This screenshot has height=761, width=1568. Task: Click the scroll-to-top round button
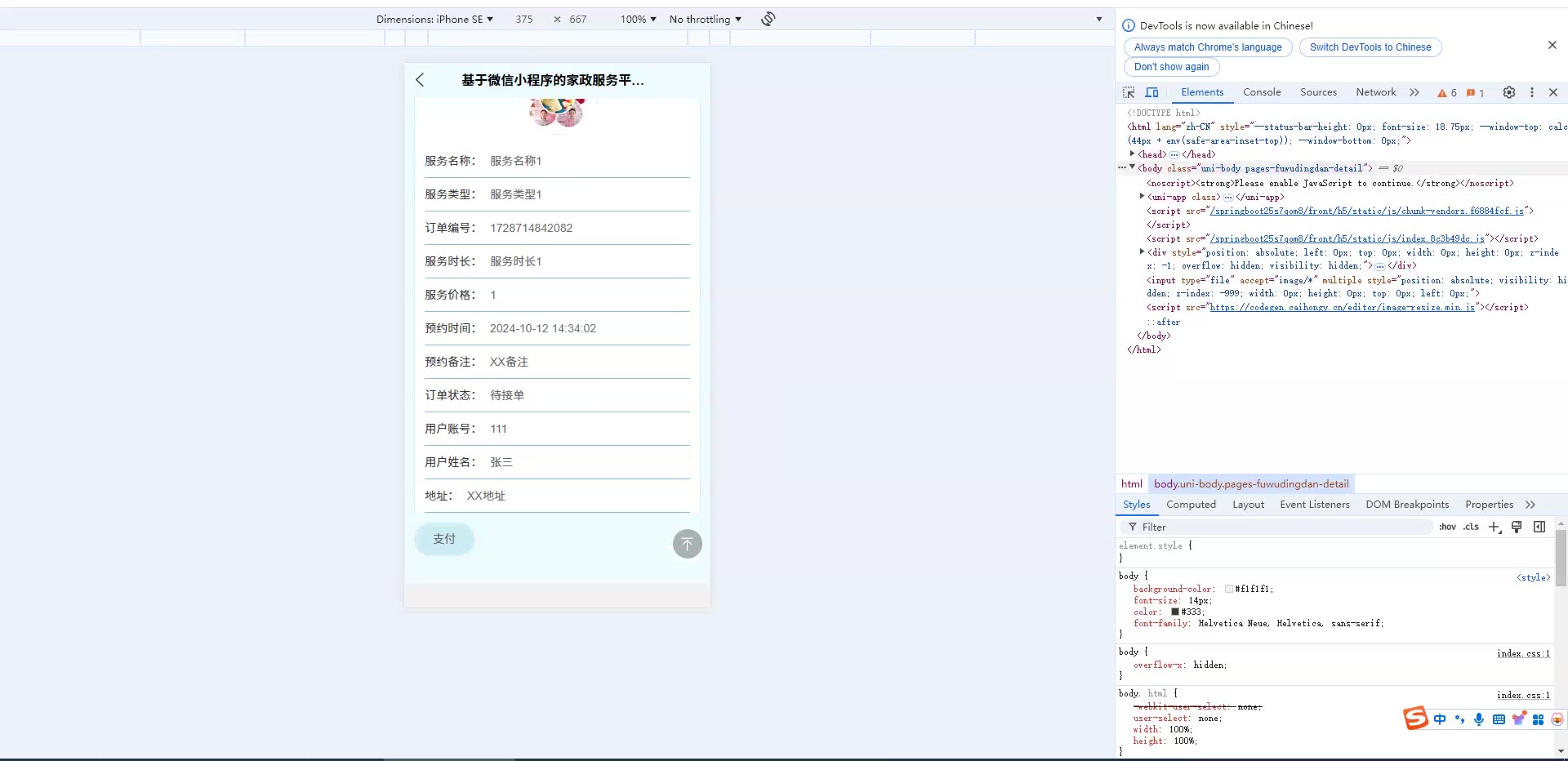pyautogui.click(x=687, y=544)
